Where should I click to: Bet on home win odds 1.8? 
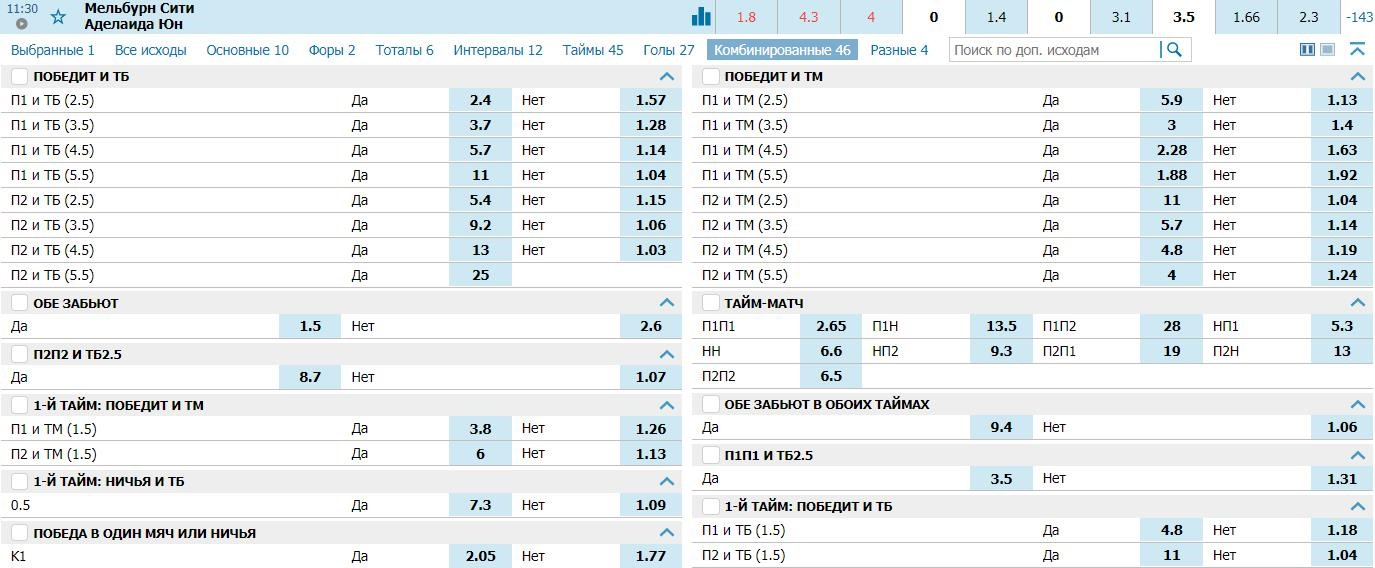746,17
